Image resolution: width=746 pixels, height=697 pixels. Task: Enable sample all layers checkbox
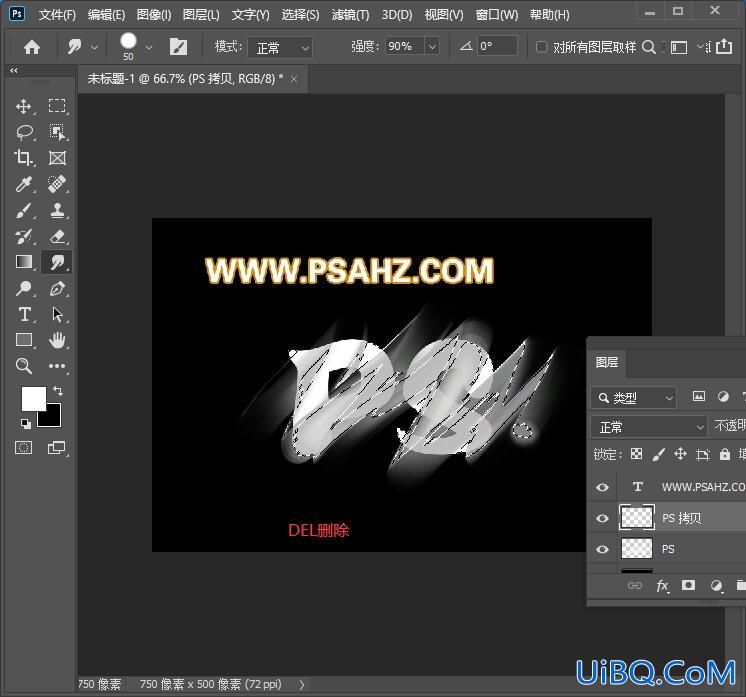point(541,47)
